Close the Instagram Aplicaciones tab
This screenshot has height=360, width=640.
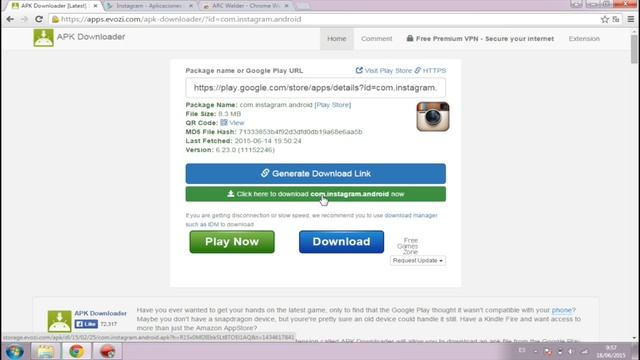pyautogui.click(x=191, y=6)
